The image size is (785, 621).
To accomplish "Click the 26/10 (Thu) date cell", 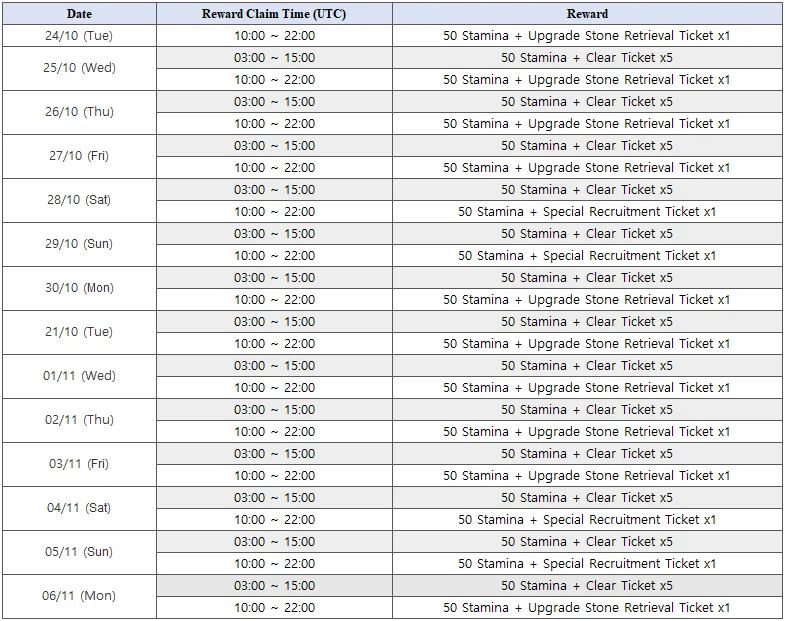I will [79, 112].
